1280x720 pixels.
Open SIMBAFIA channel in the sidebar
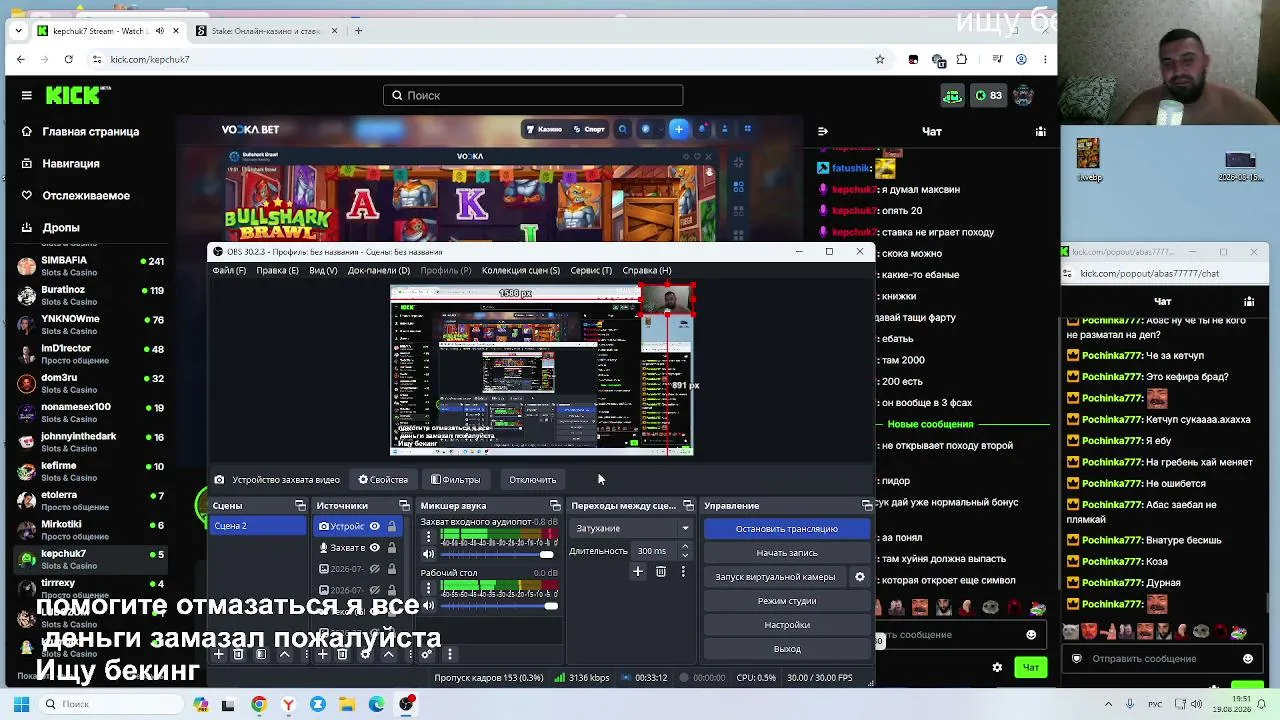[90, 265]
